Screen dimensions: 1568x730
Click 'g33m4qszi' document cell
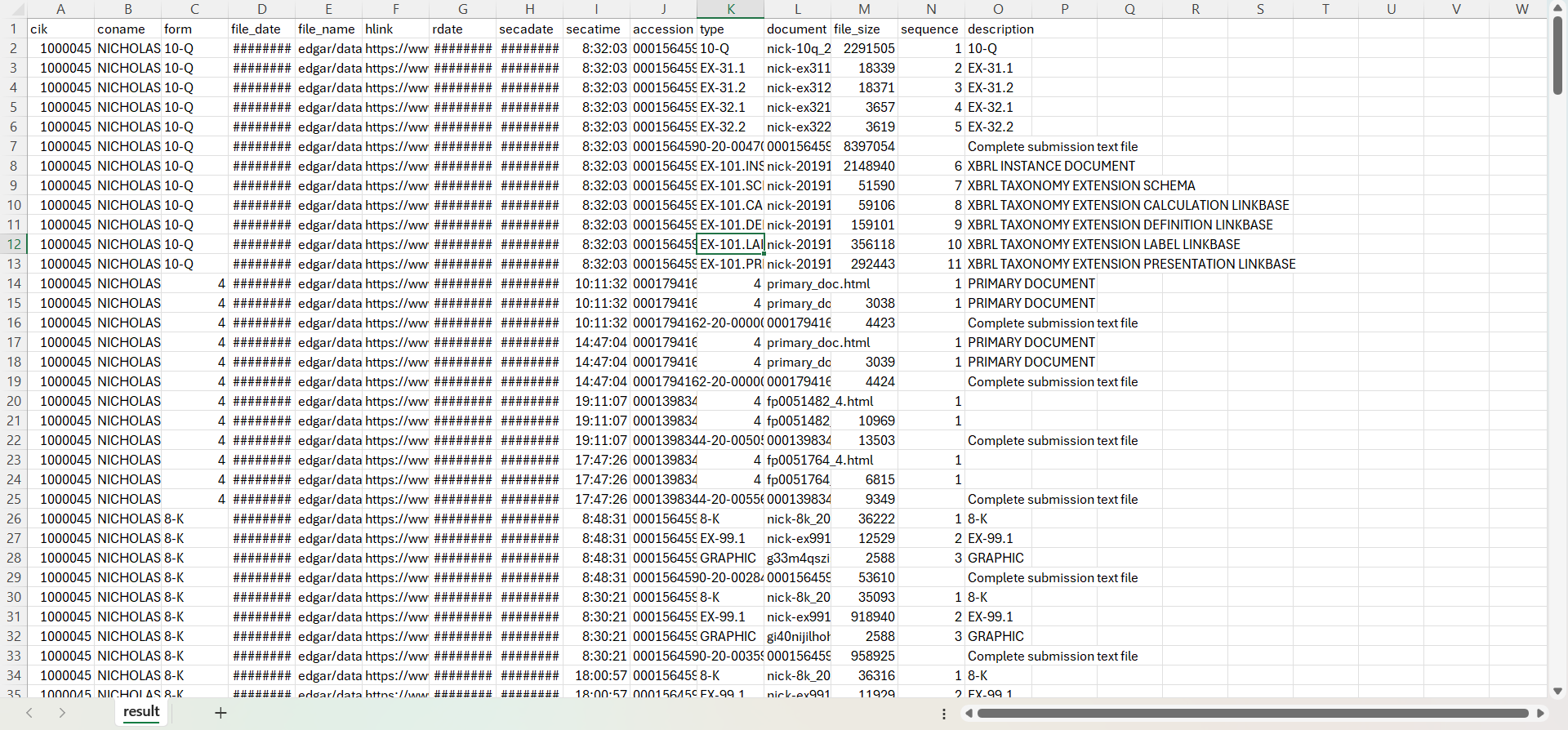pyautogui.click(x=797, y=558)
